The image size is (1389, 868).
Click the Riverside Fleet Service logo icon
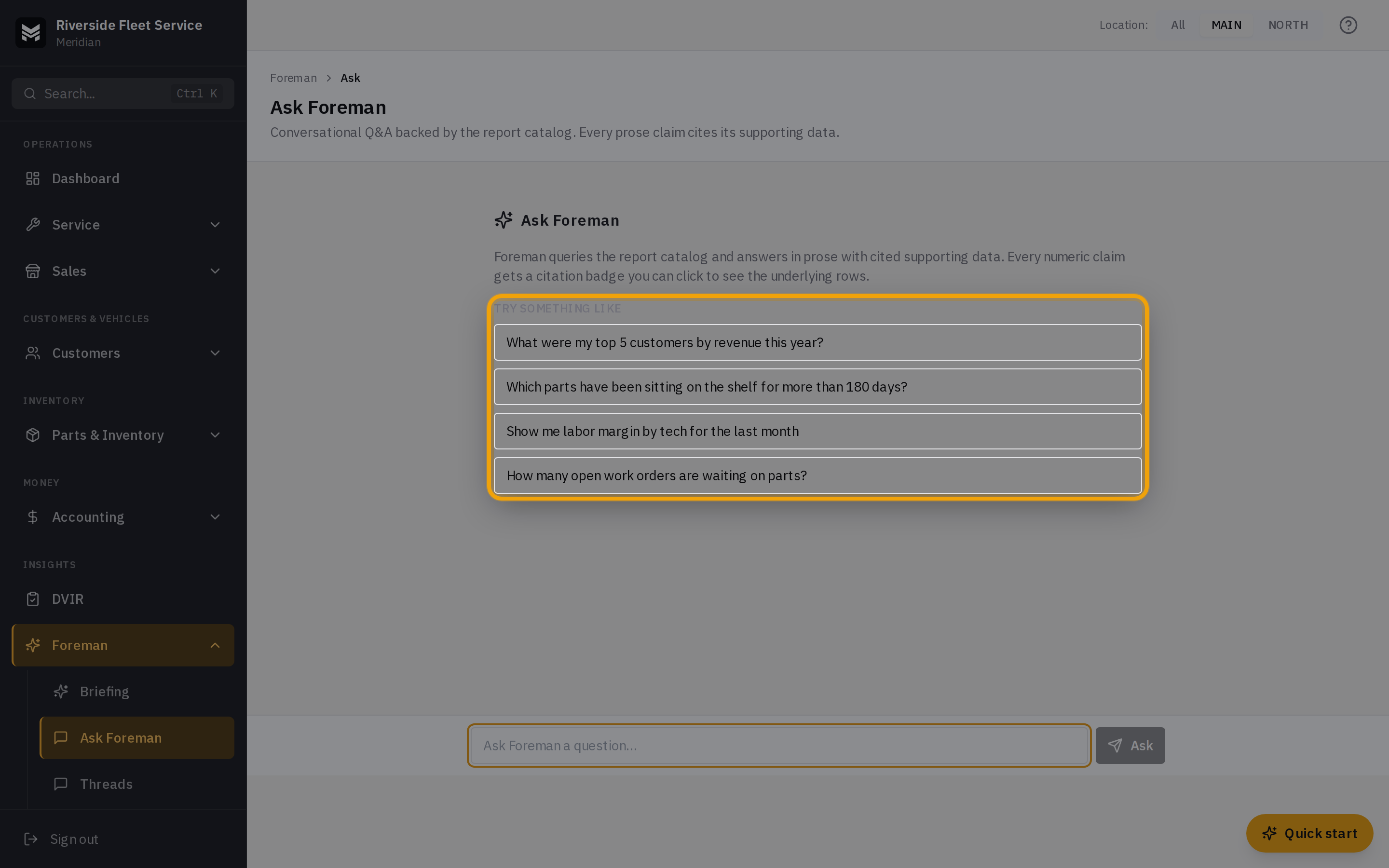(31, 33)
